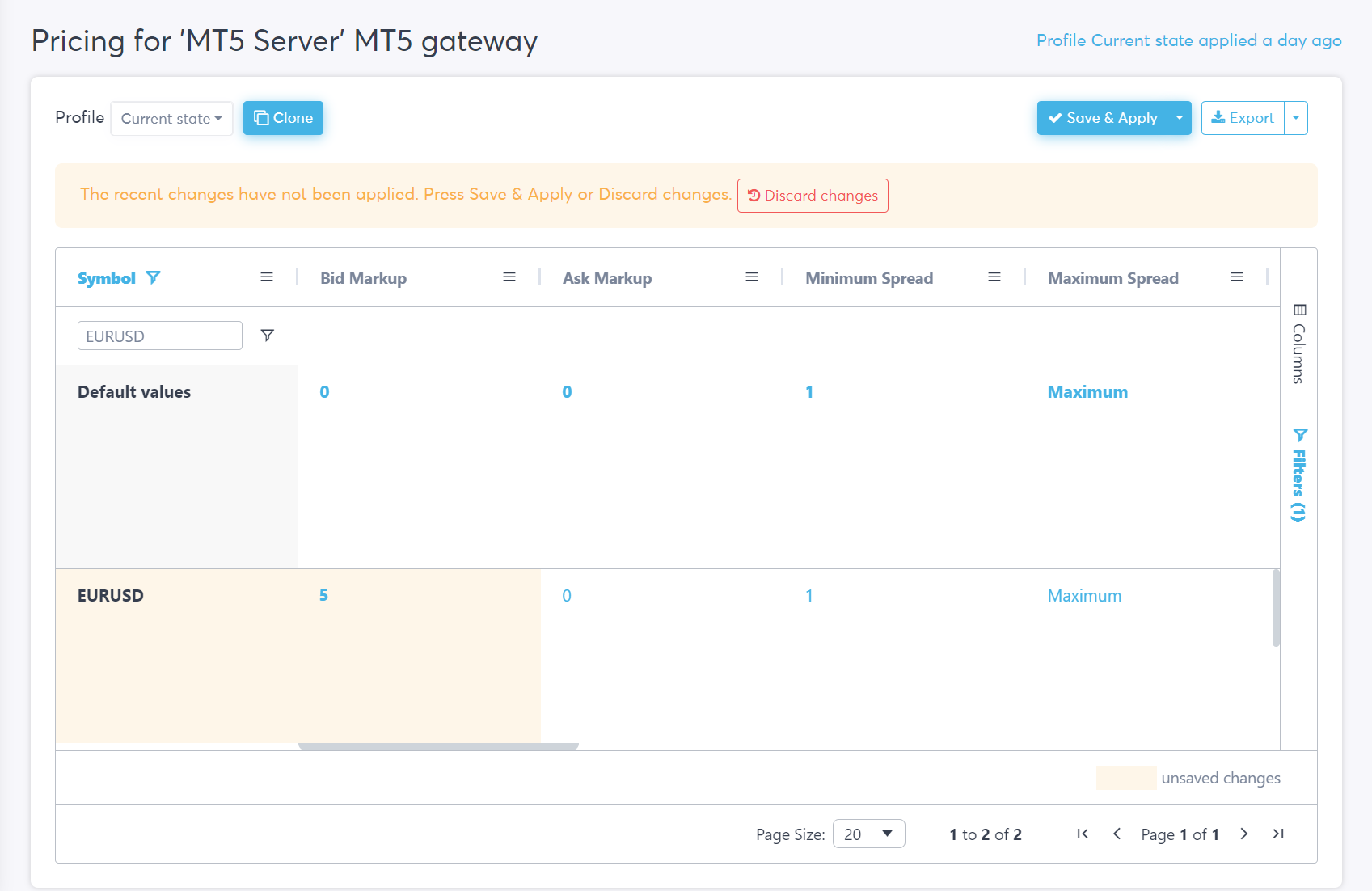Expand the Save & Apply dropdown arrow
Viewport: 1372px width, 891px height.
[x=1180, y=118]
